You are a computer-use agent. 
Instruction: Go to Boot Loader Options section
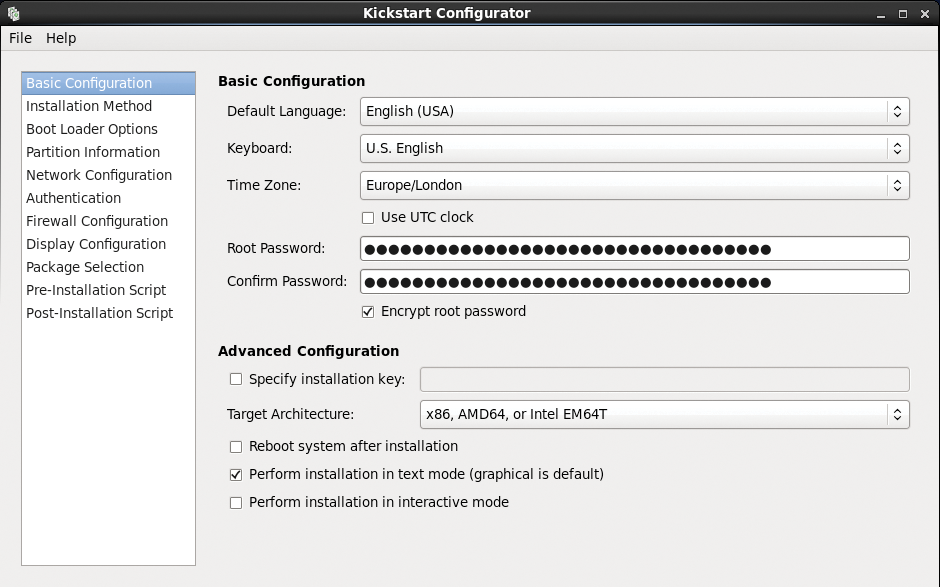coord(92,129)
